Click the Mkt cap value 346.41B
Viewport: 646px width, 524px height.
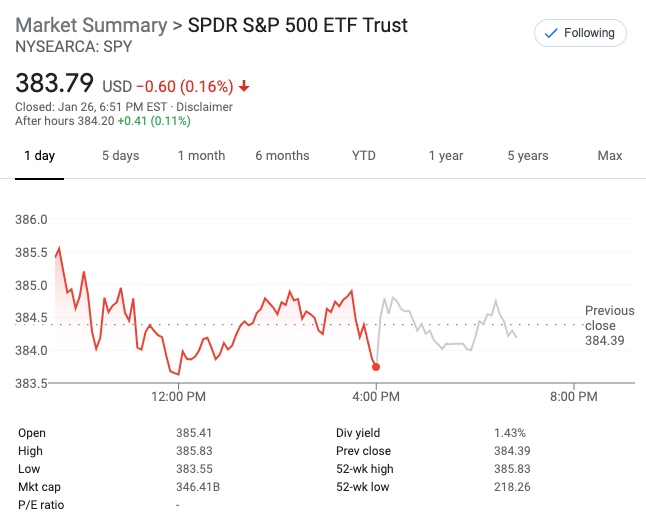pyautogui.click(x=199, y=487)
